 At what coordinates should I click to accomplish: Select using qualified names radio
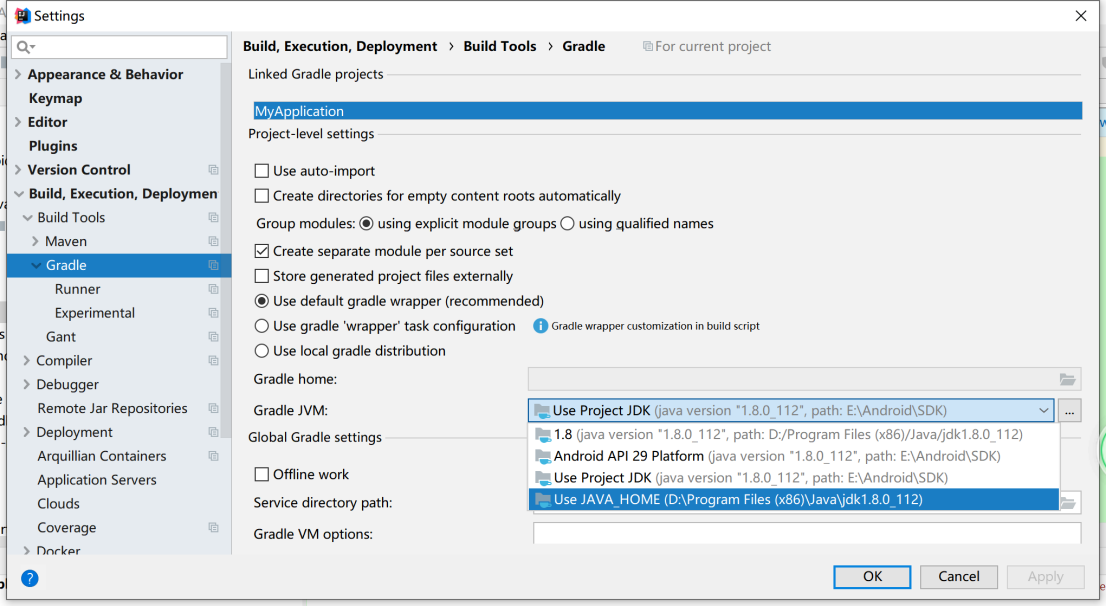568,223
